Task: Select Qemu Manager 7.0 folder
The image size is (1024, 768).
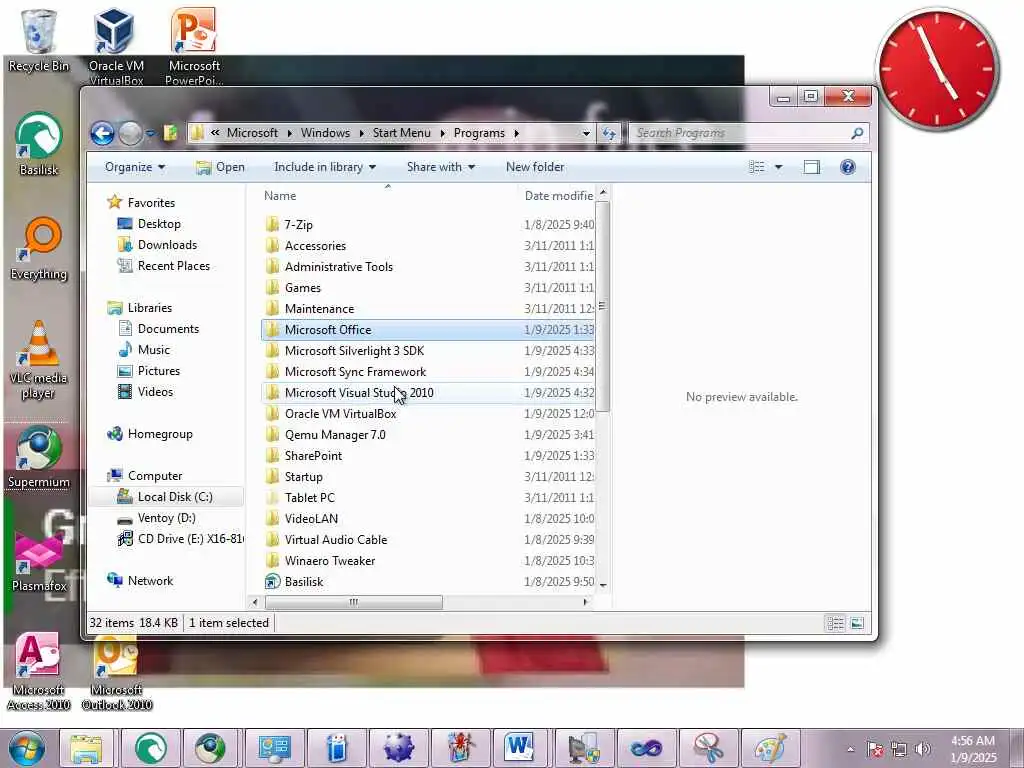Action: pos(428,434)
